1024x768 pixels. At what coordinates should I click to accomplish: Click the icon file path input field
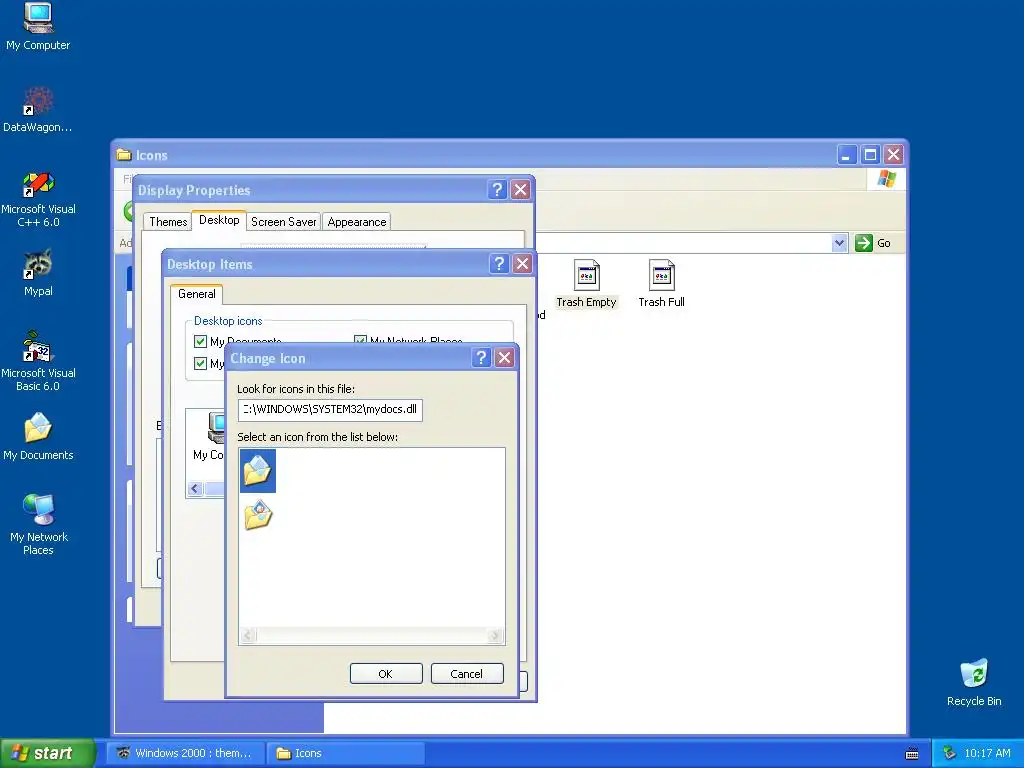(330, 409)
